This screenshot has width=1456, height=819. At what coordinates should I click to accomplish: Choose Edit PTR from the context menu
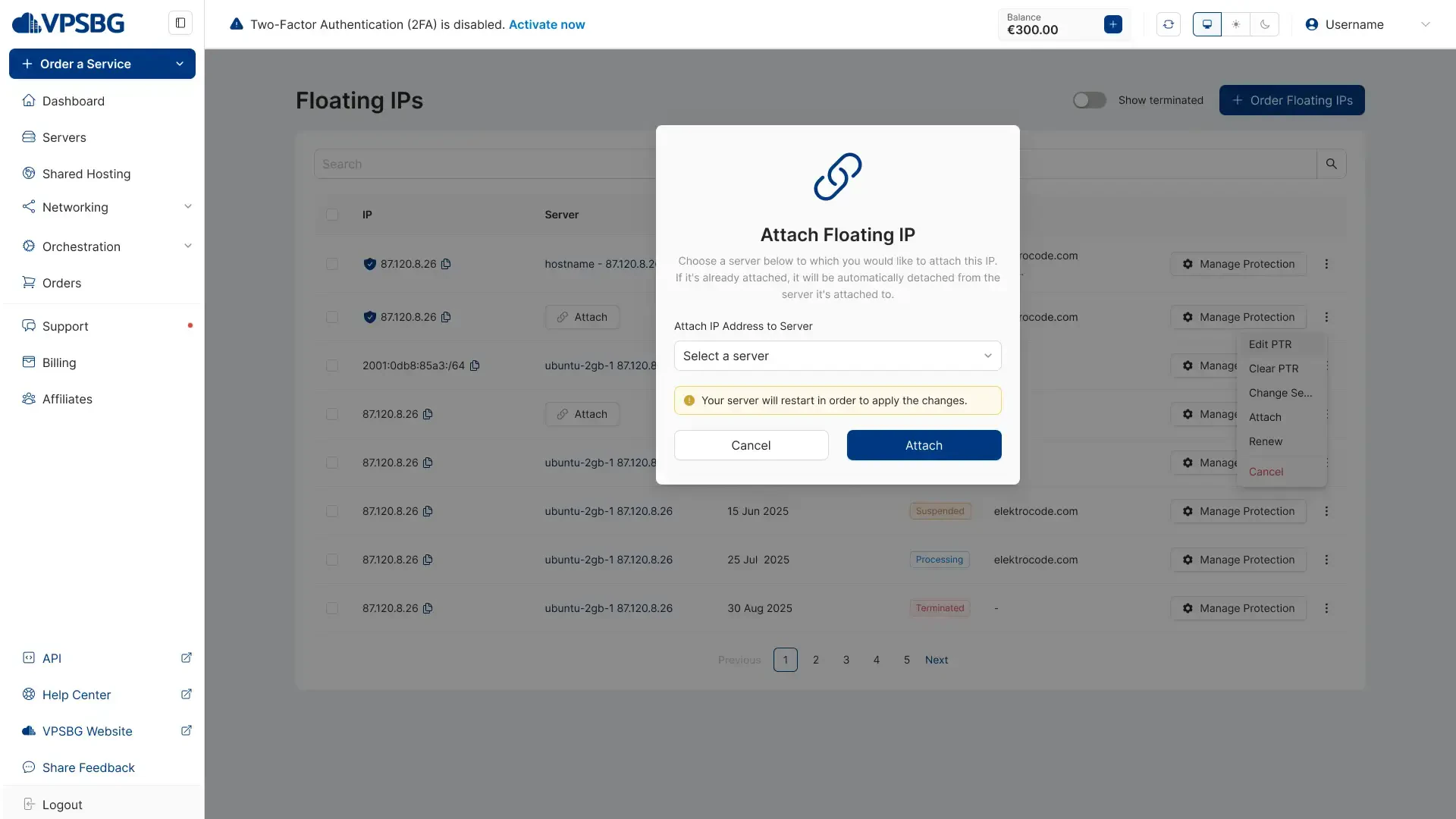(x=1269, y=344)
